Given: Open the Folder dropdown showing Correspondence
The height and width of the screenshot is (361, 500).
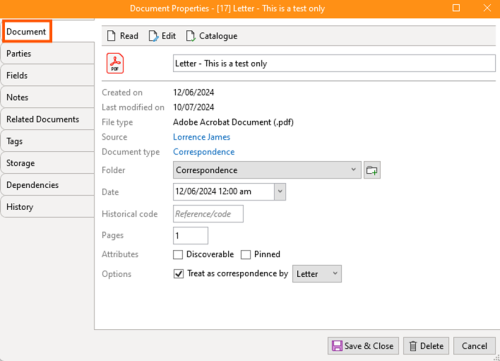Looking at the screenshot, I should point(267,170).
